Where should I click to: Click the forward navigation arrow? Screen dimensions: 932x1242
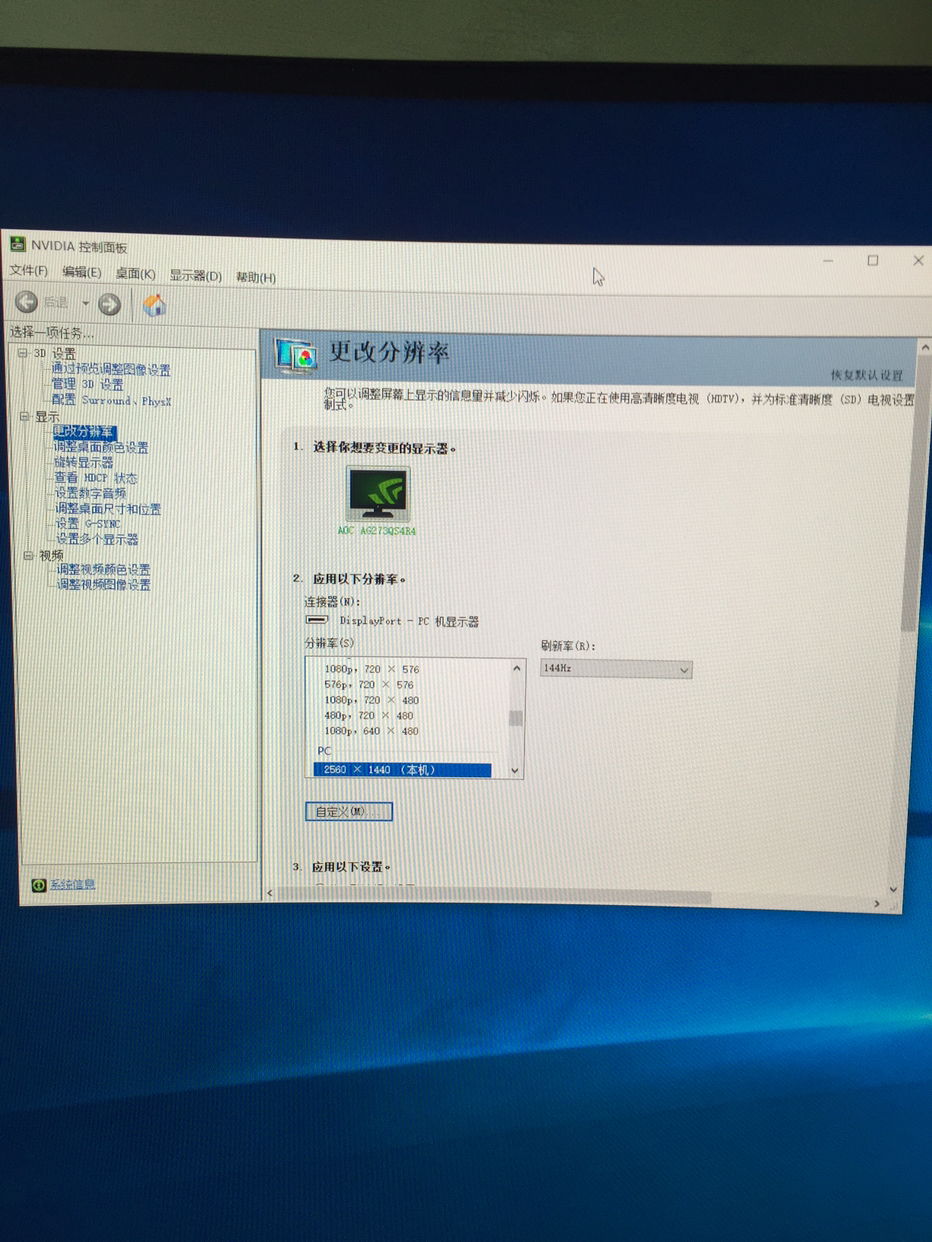pyautogui.click(x=108, y=304)
